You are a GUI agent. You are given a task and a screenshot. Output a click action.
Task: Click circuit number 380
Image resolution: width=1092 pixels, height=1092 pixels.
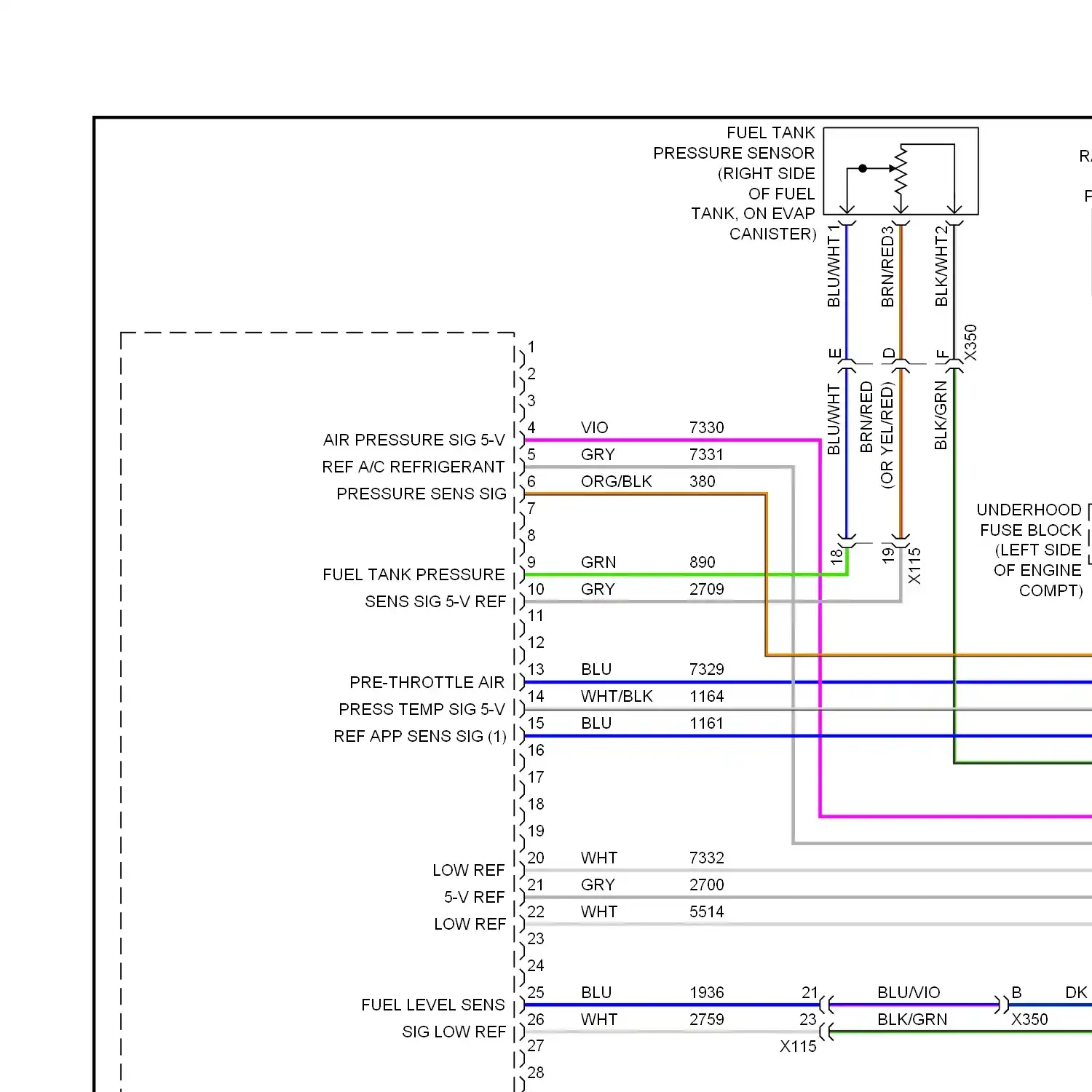click(703, 481)
